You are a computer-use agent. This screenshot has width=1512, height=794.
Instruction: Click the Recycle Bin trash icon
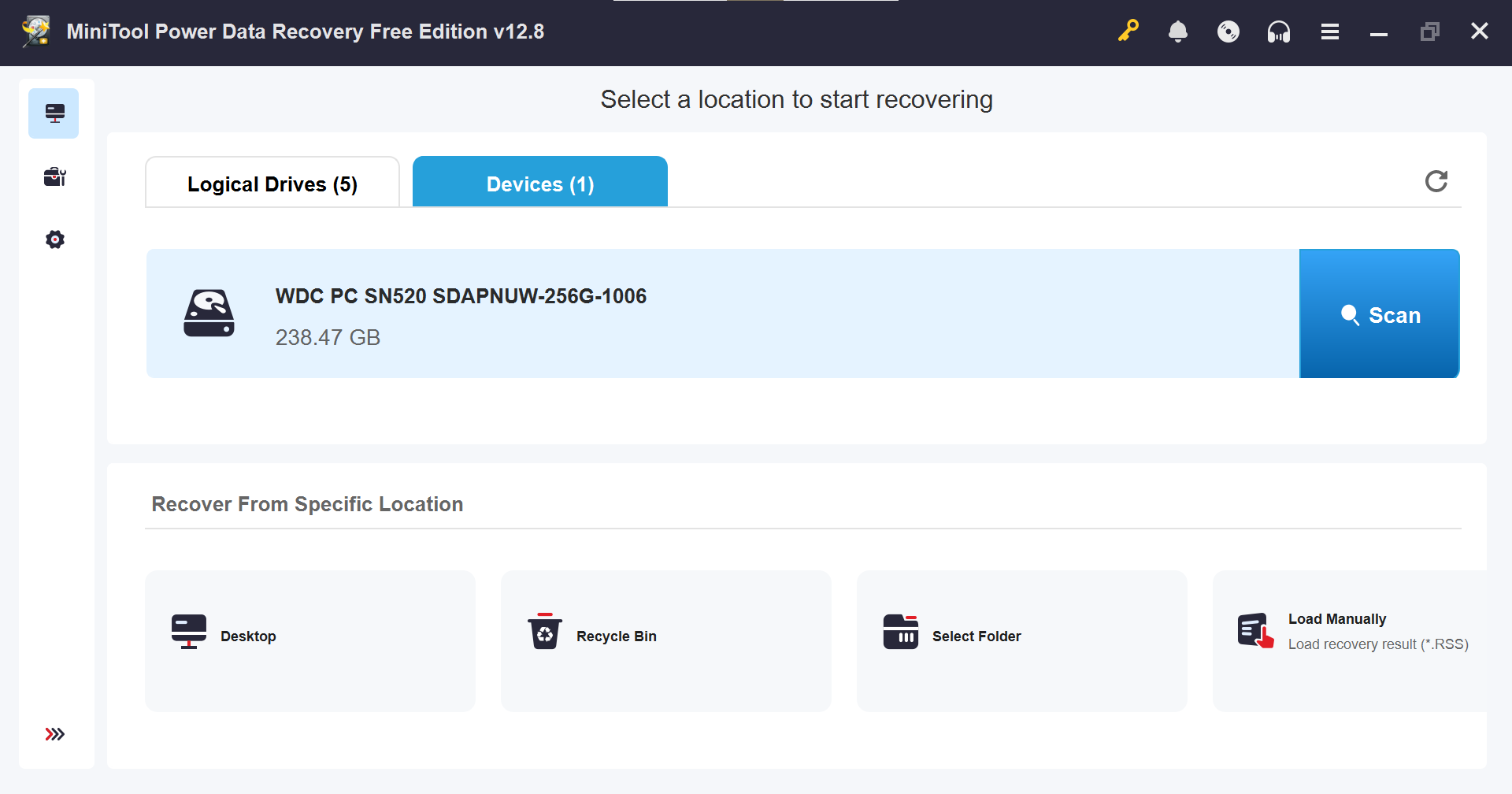545,631
